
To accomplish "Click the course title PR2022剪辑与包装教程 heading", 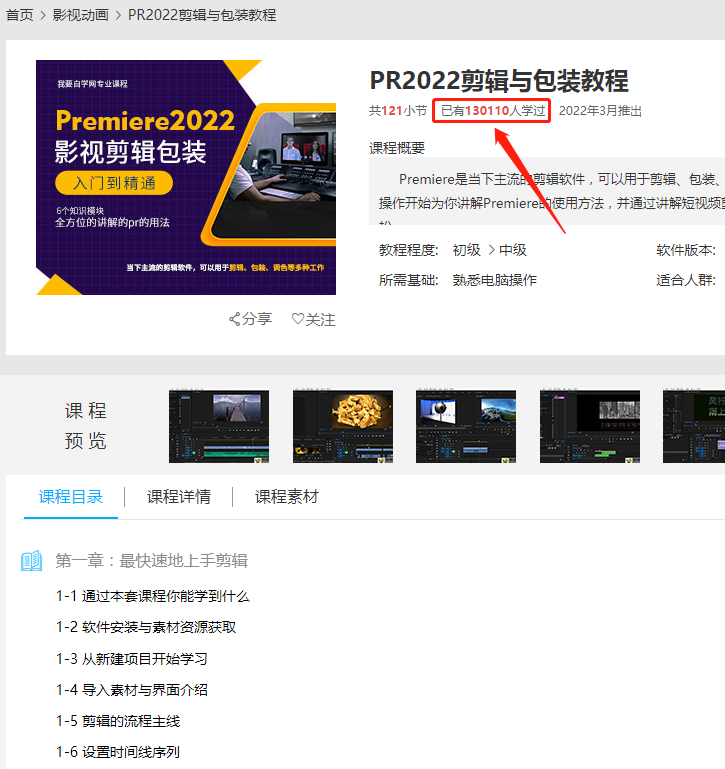I will 499,81.
